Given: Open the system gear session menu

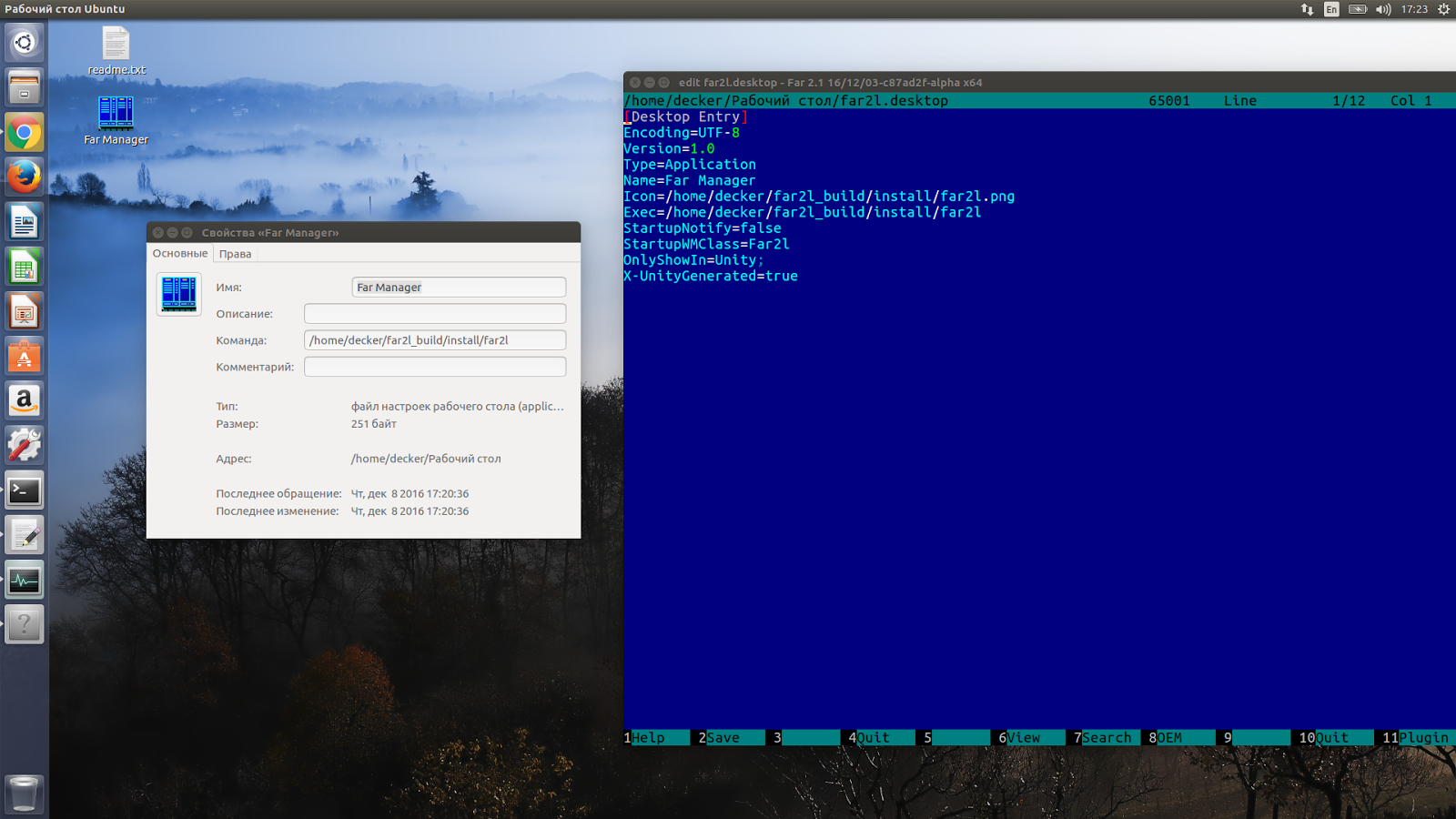Looking at the screenshot, I should click(x=1443, y=9).
